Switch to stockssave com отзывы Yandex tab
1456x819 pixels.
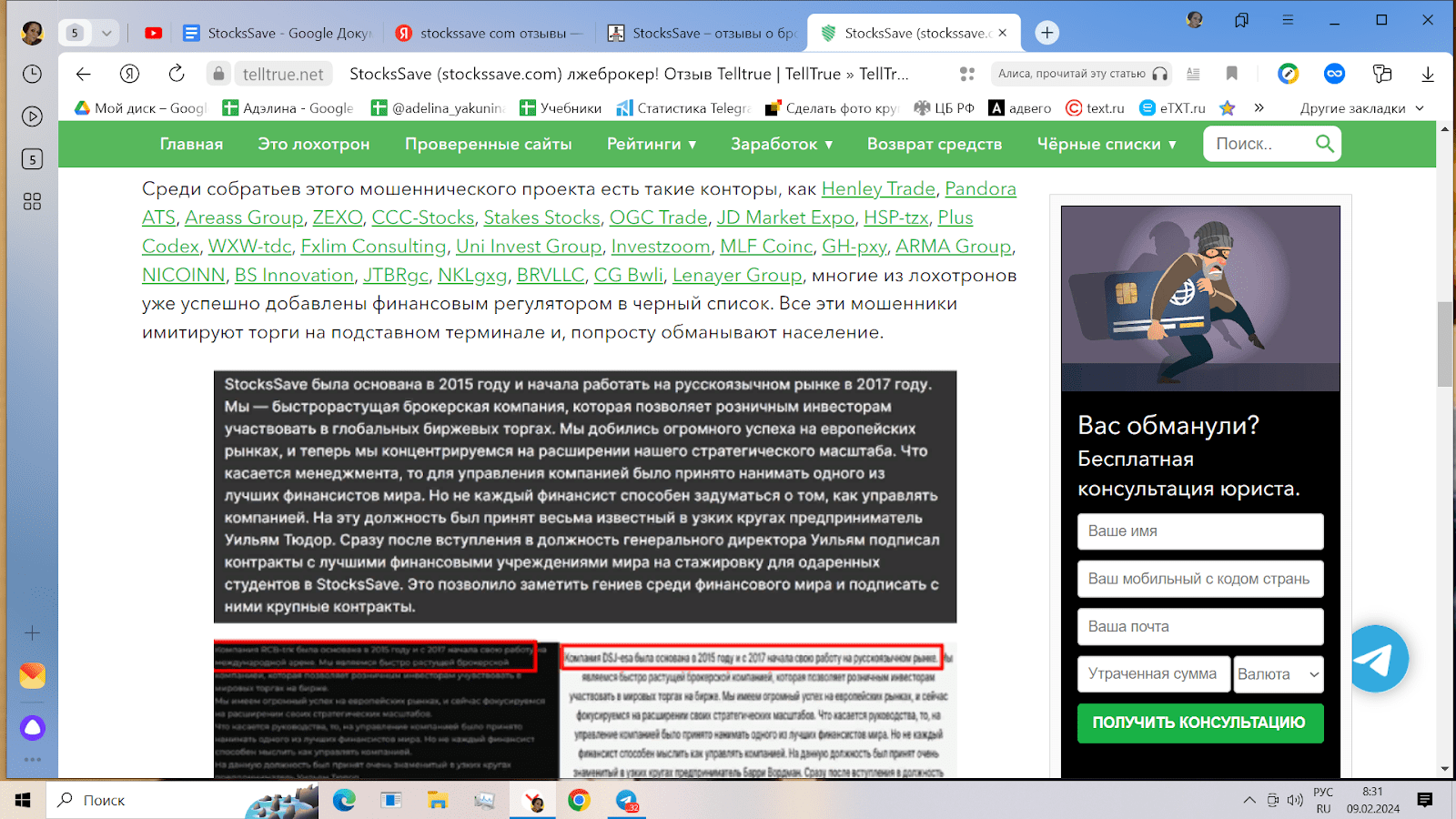pyautogui.click(x=490, y=33)
